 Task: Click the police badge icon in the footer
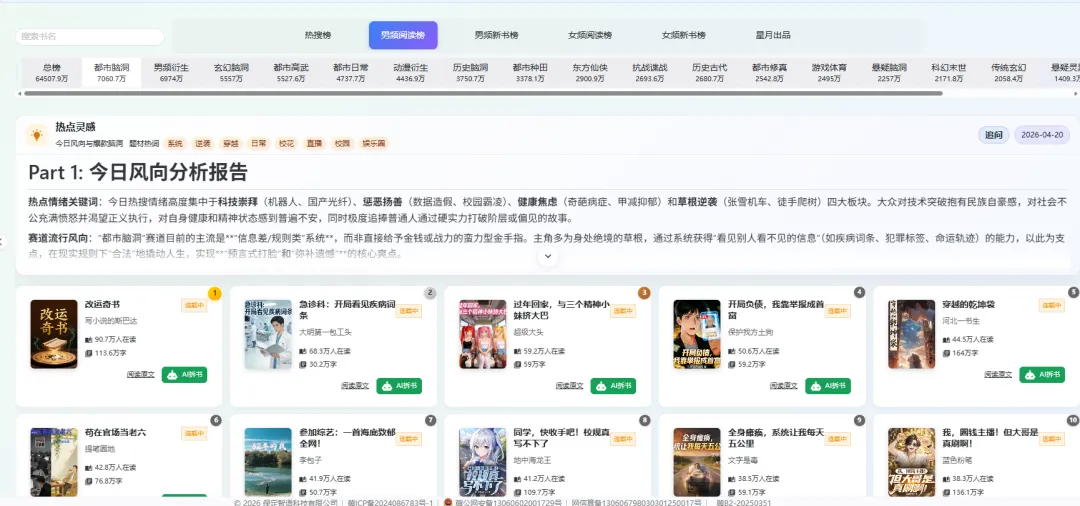tap(447, 503)
